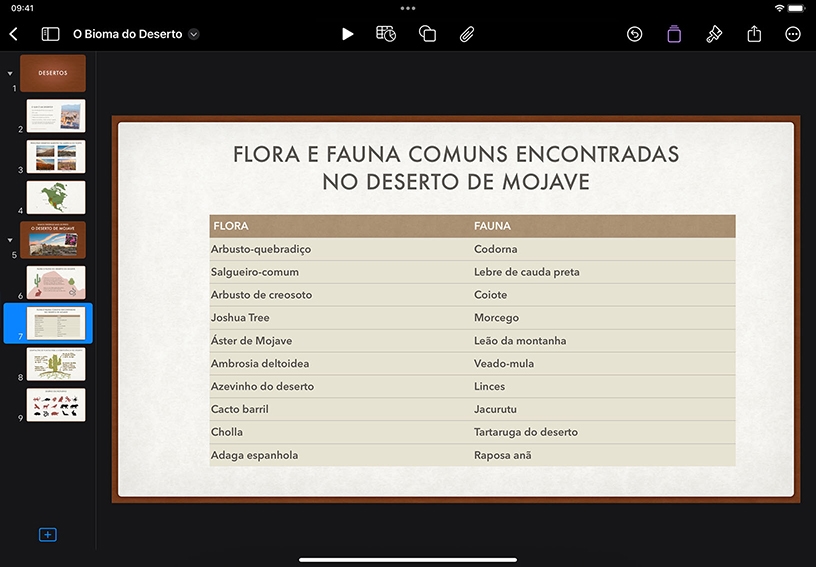Select slide 8 saguaro cactus thumbnail

56,364
